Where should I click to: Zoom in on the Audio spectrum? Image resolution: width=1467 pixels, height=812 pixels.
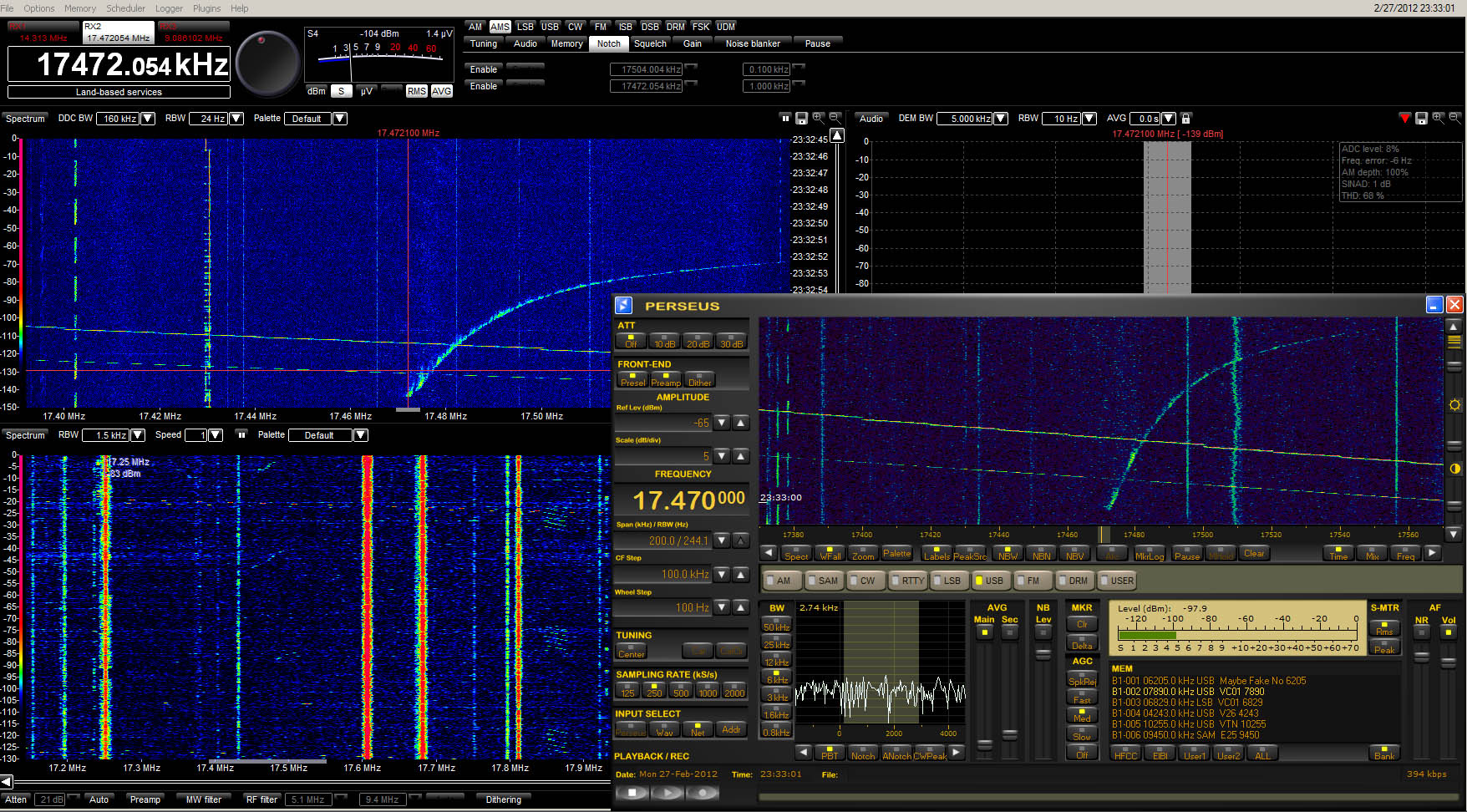pyautogui.click(x=1438, y=119)
